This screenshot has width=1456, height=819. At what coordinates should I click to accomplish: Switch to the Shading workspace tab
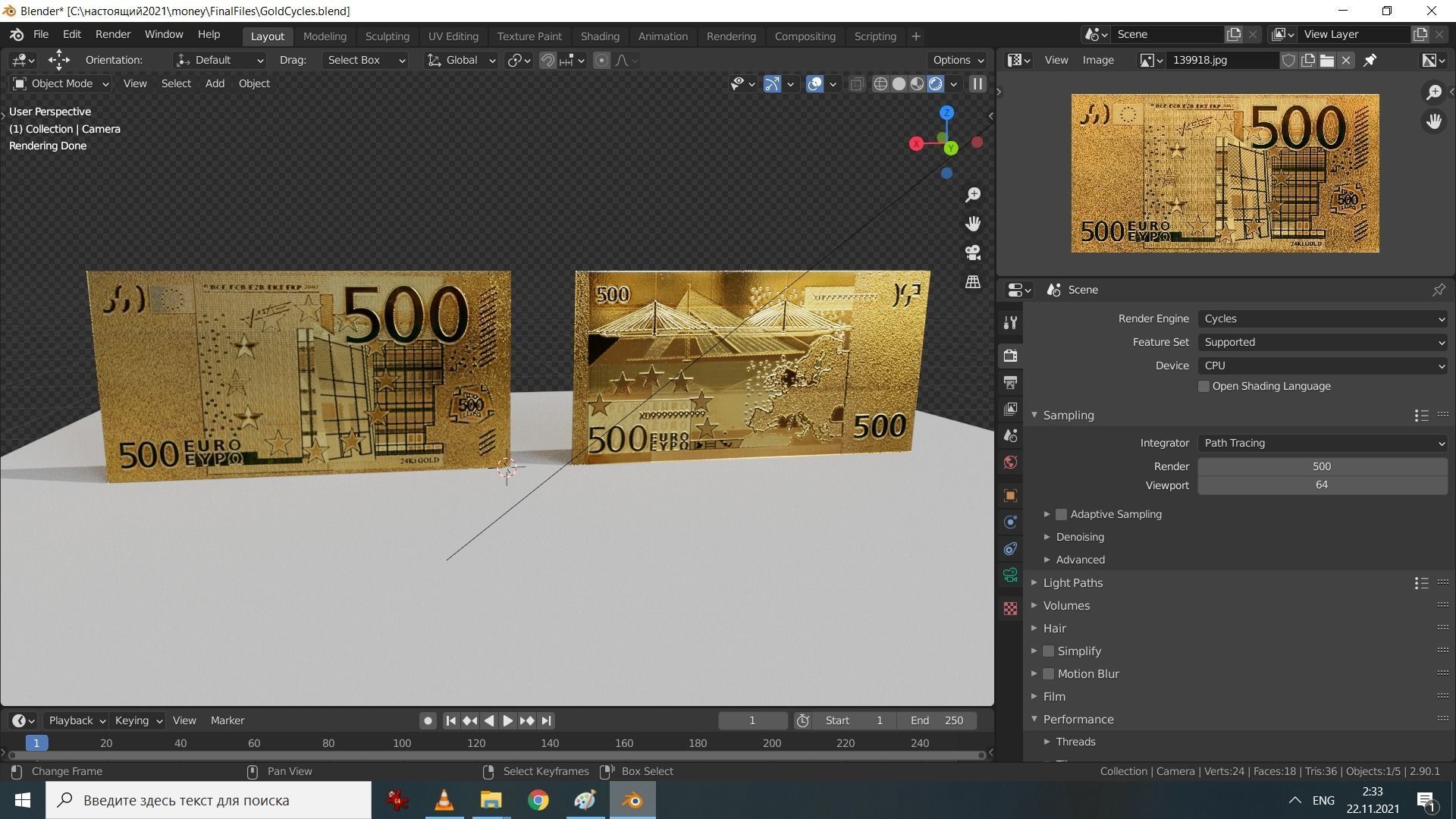pyautogui.click(x=600, y=36)
